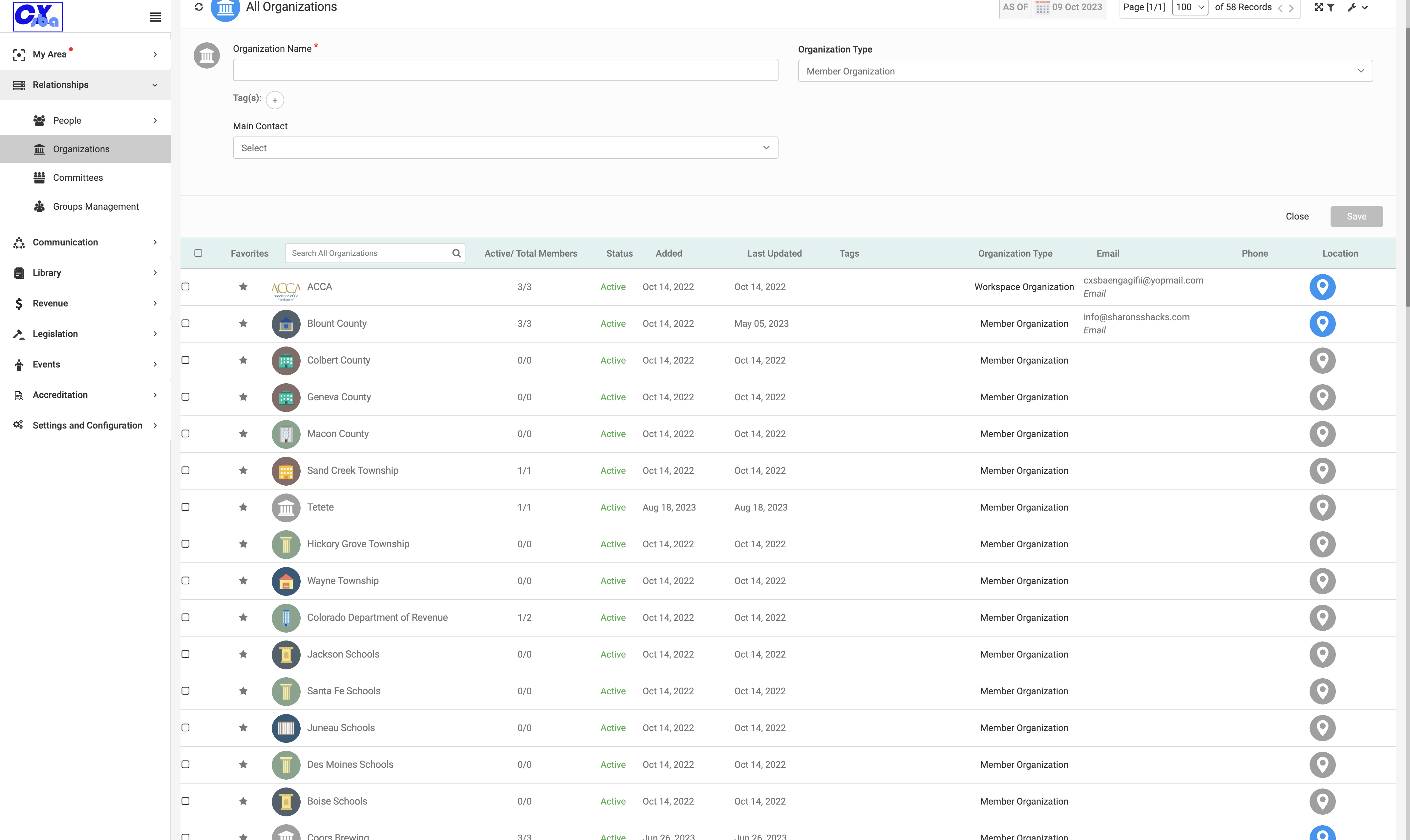Screen dimensions: 1410x840
Task: Toggle the hamburger menu icon in sidebar
Action: pyautogui.click(x=155, y=17)
